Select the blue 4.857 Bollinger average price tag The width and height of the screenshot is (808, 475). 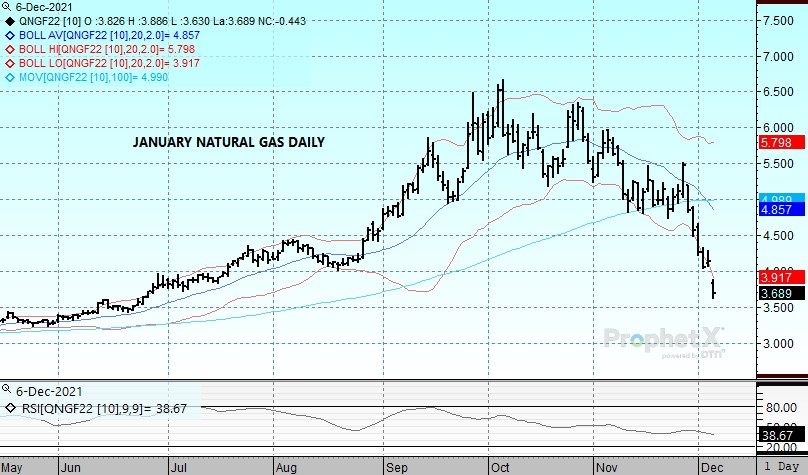tap(777, 212)
